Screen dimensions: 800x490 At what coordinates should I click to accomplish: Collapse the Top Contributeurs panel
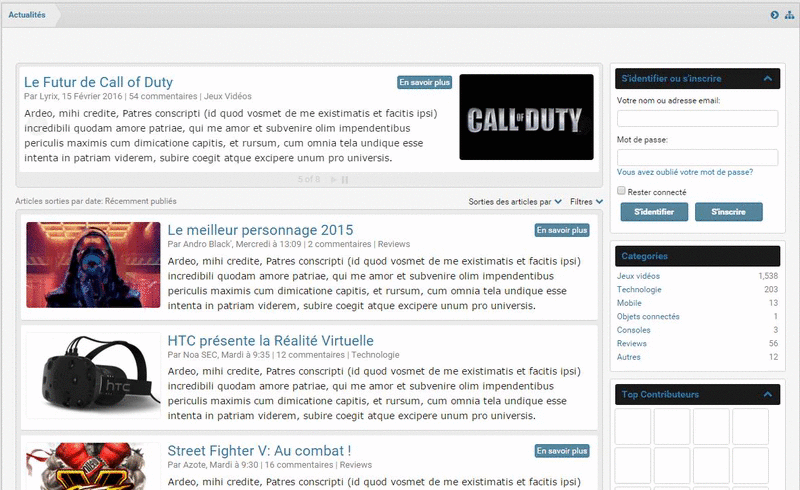(767, 395)
